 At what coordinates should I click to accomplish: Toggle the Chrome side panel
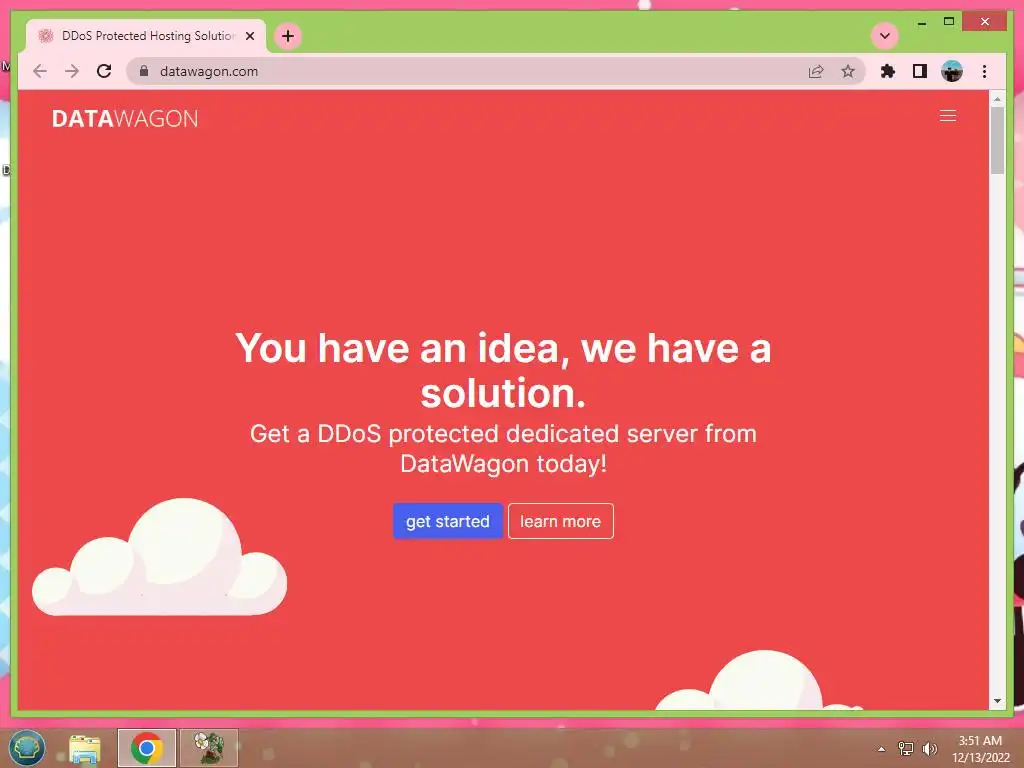920,71
